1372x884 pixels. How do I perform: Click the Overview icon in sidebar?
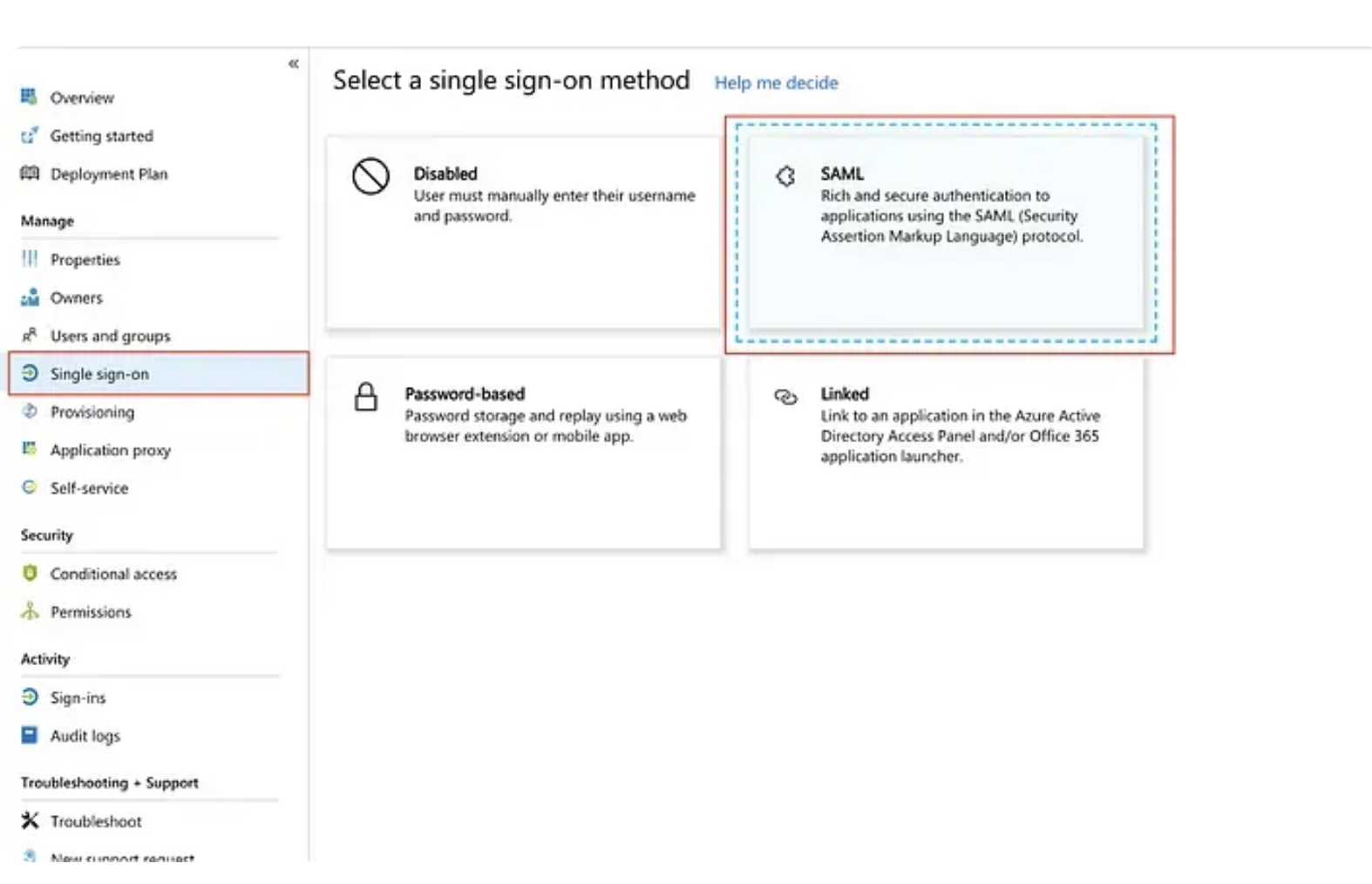30,97
